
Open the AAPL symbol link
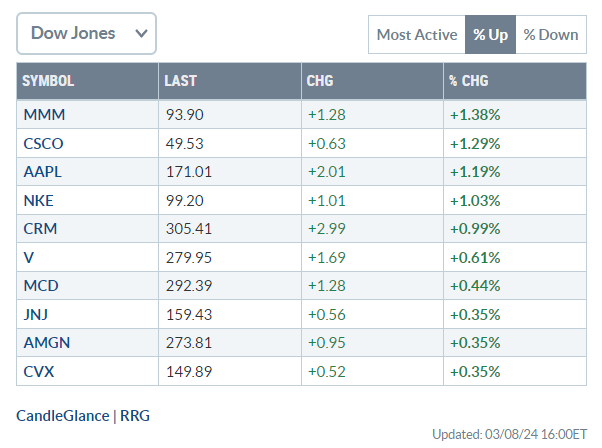[42, 172]
